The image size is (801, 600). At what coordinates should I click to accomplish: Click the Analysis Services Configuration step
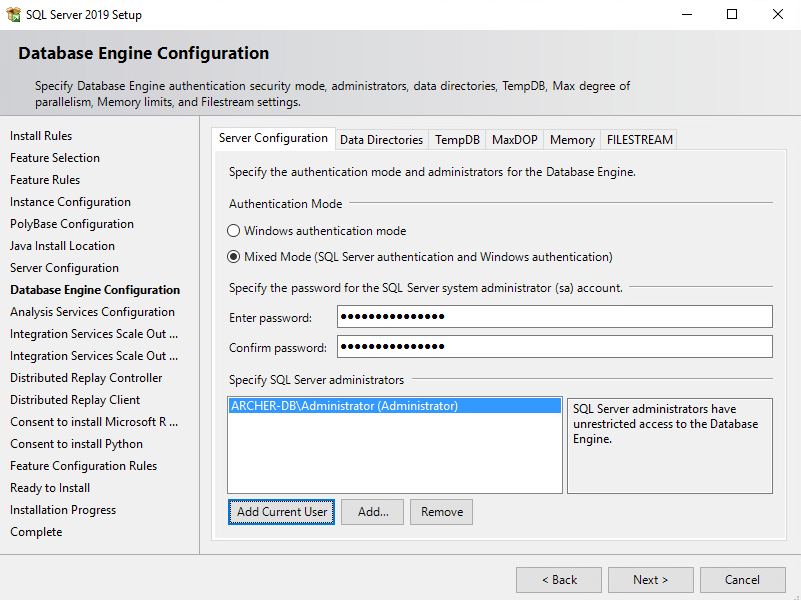coord(92,311)
